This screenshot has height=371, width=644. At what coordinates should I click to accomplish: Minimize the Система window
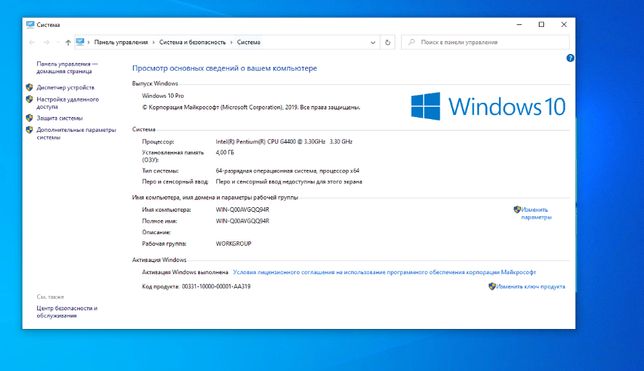click(x=519, y=25)
